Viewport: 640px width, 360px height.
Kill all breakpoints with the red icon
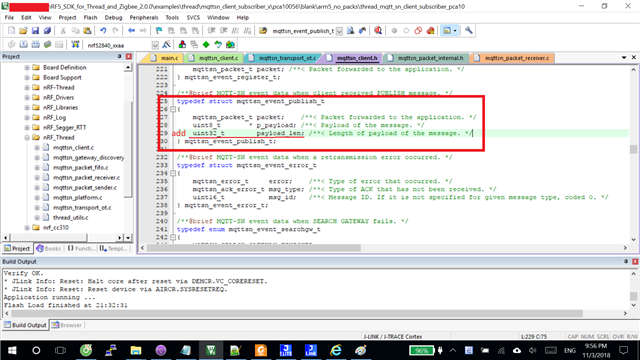point(430,31)
